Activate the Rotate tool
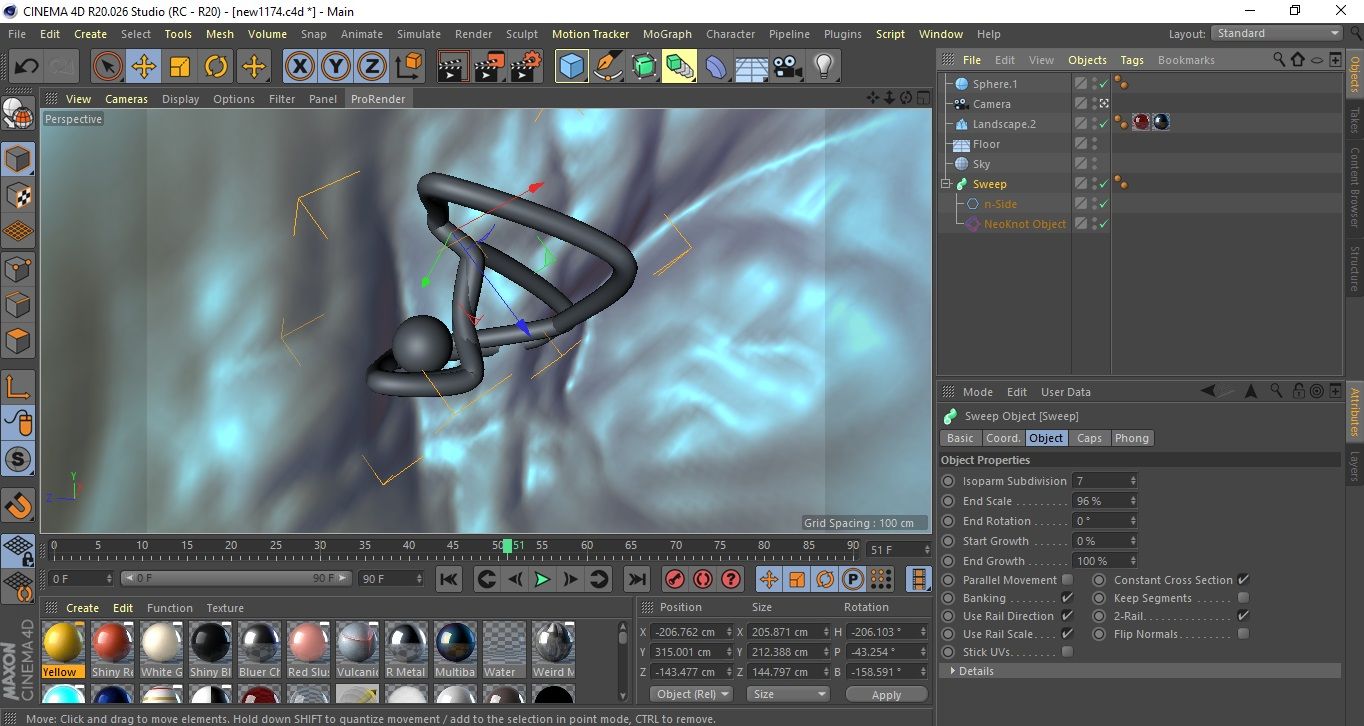 tap(216, 67)
